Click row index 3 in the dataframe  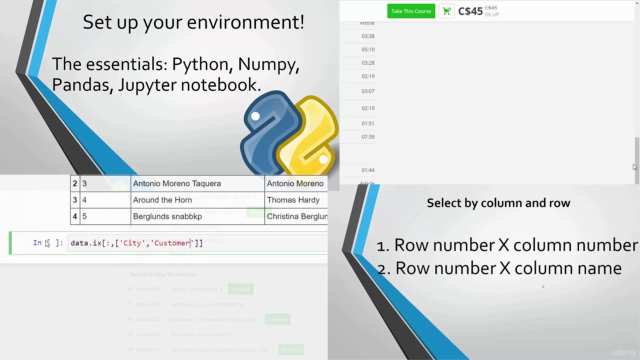coord(75,200)
